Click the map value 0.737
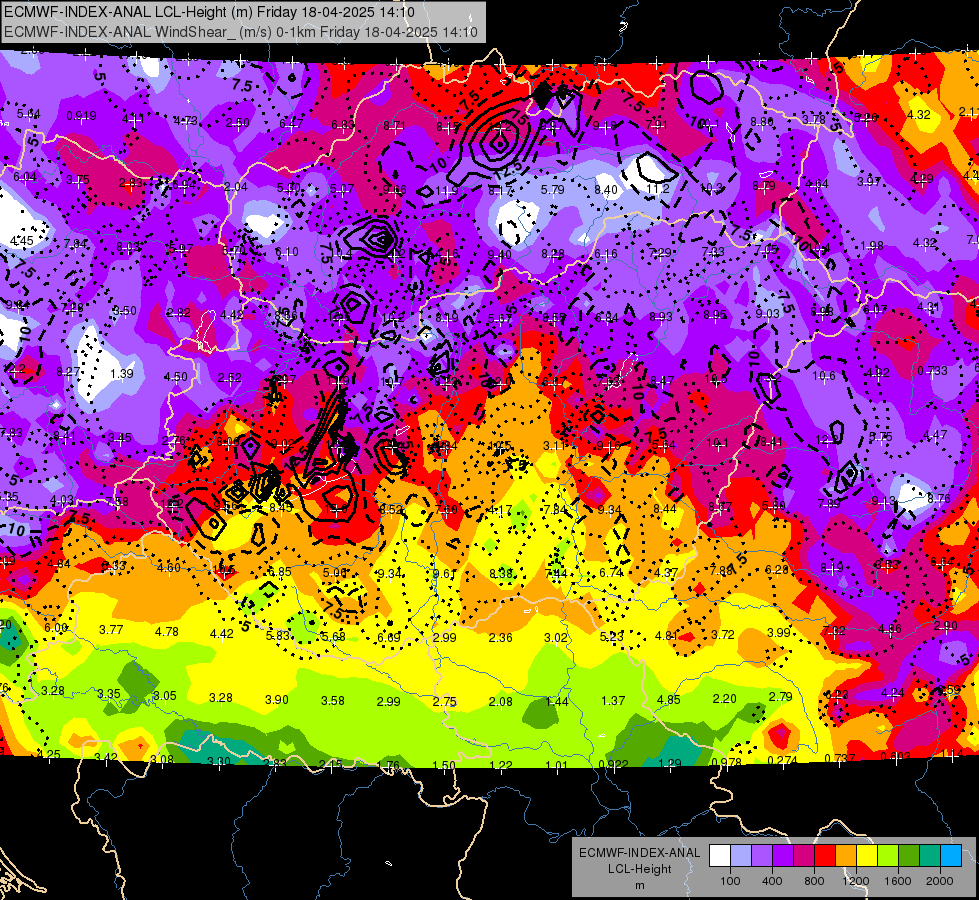This screenshot has width=979, height=900. (839, 758)
